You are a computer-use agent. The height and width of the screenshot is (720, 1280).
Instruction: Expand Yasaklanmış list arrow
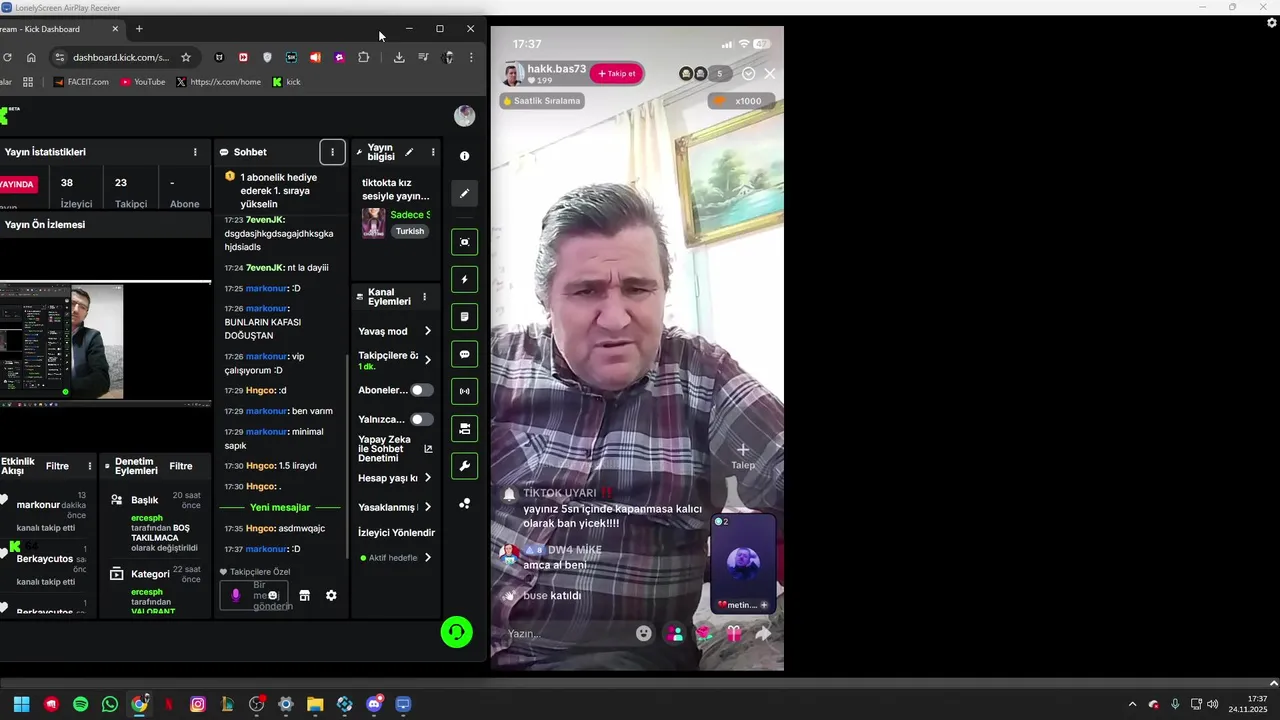point(427,507)
